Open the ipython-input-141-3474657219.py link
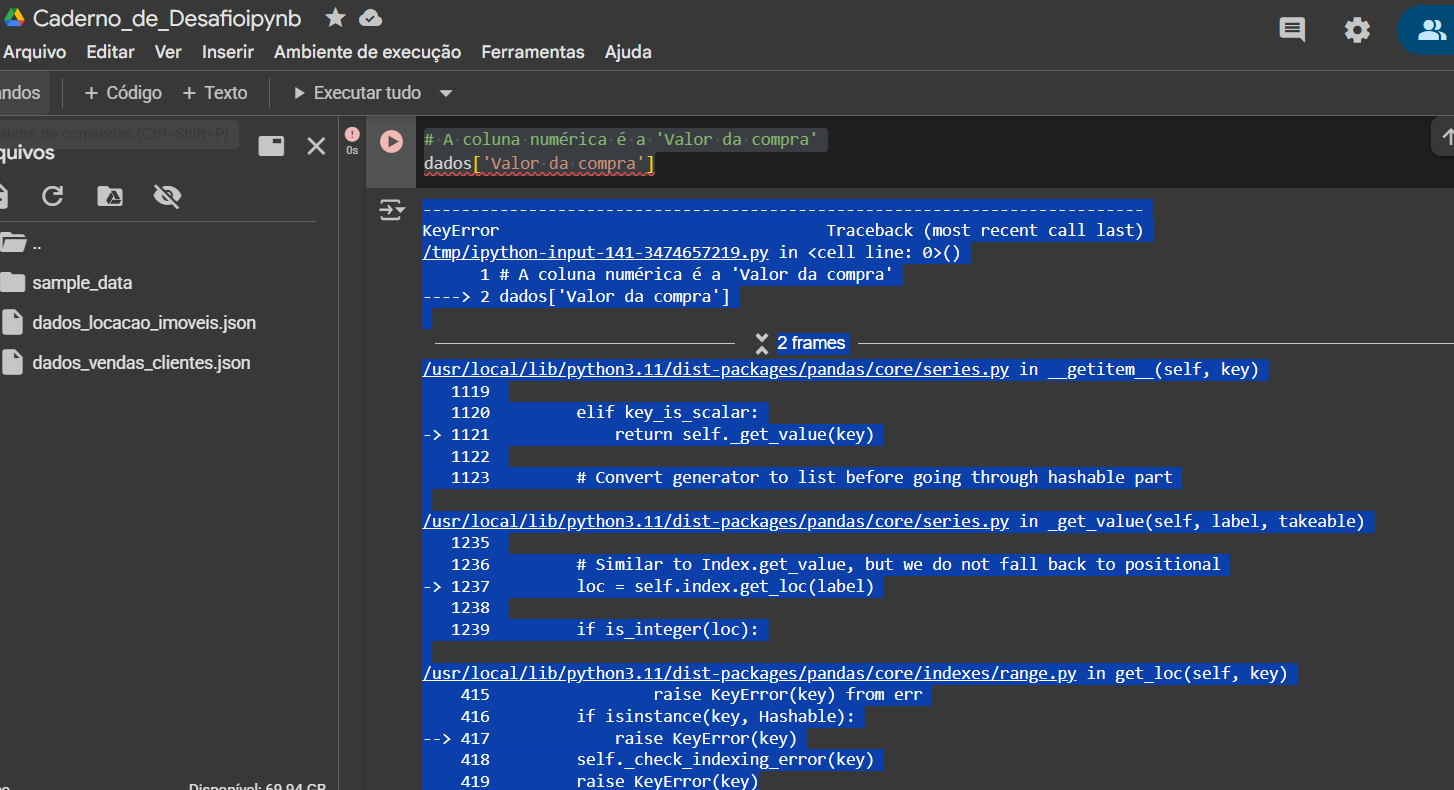This screenshot has width=1454, height=790. click(596, 252)
